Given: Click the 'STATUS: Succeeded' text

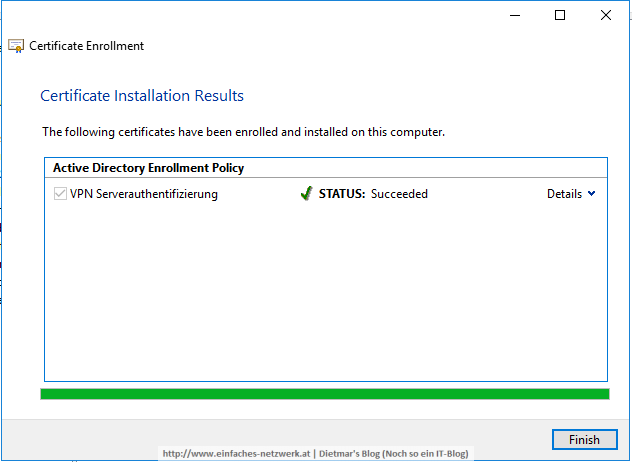Looking at the screenshot, I should point(373,194).
